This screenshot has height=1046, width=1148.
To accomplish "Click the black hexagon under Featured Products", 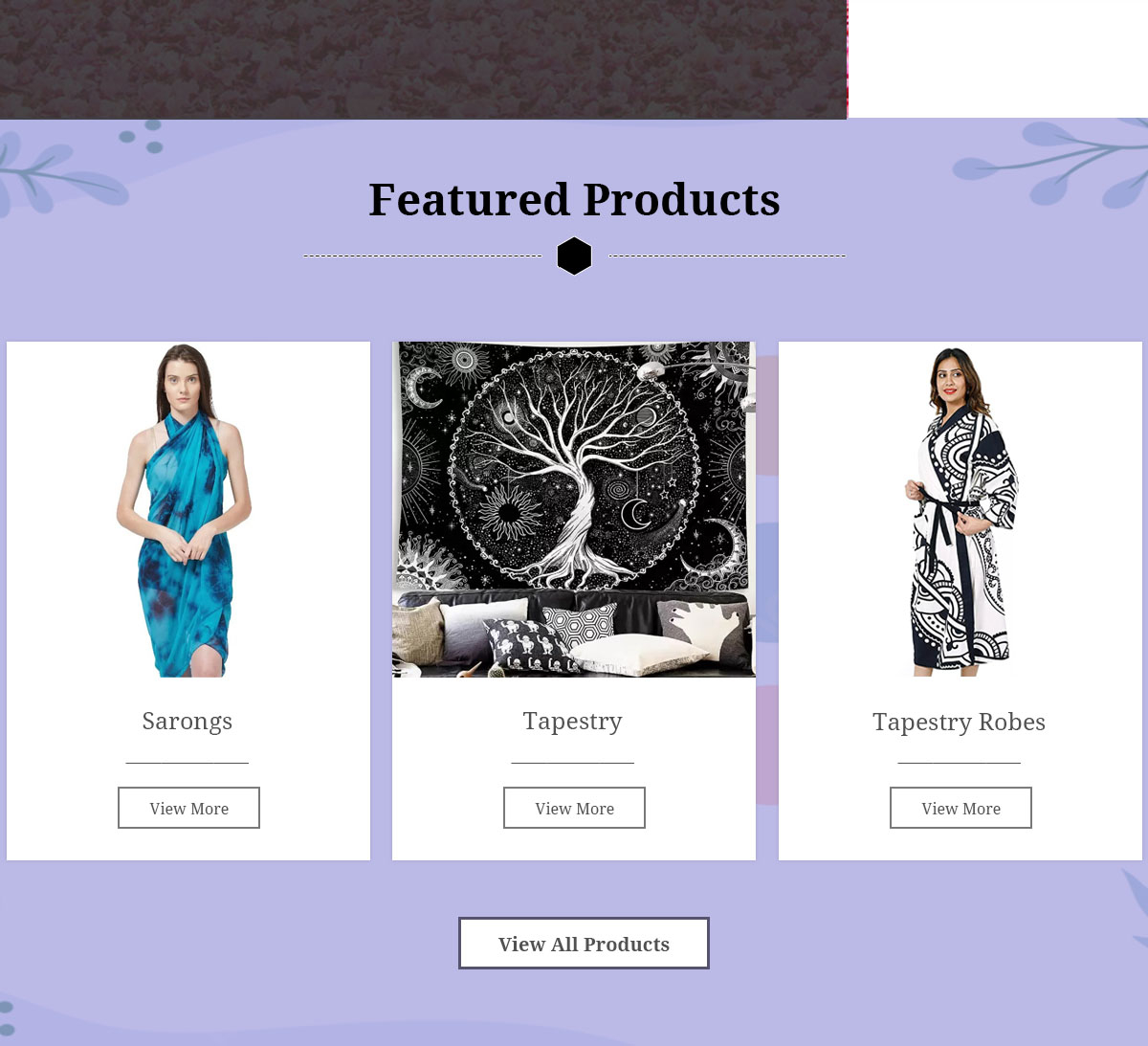I will (574, 256).
